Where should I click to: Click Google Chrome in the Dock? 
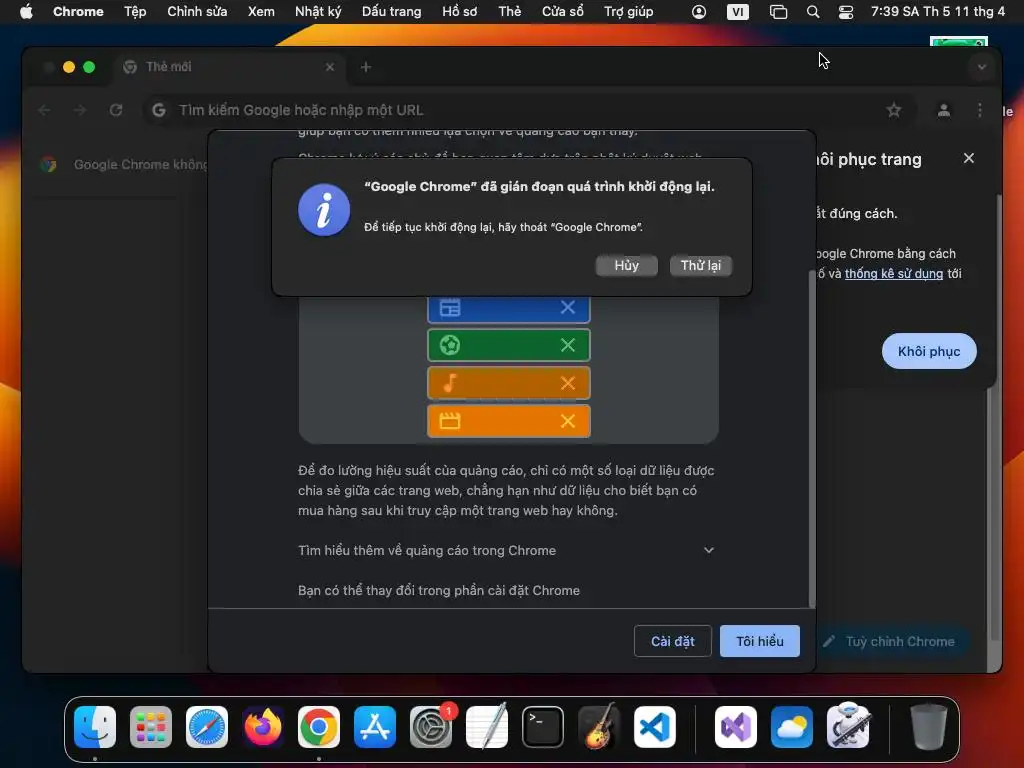tap(319, 727)
